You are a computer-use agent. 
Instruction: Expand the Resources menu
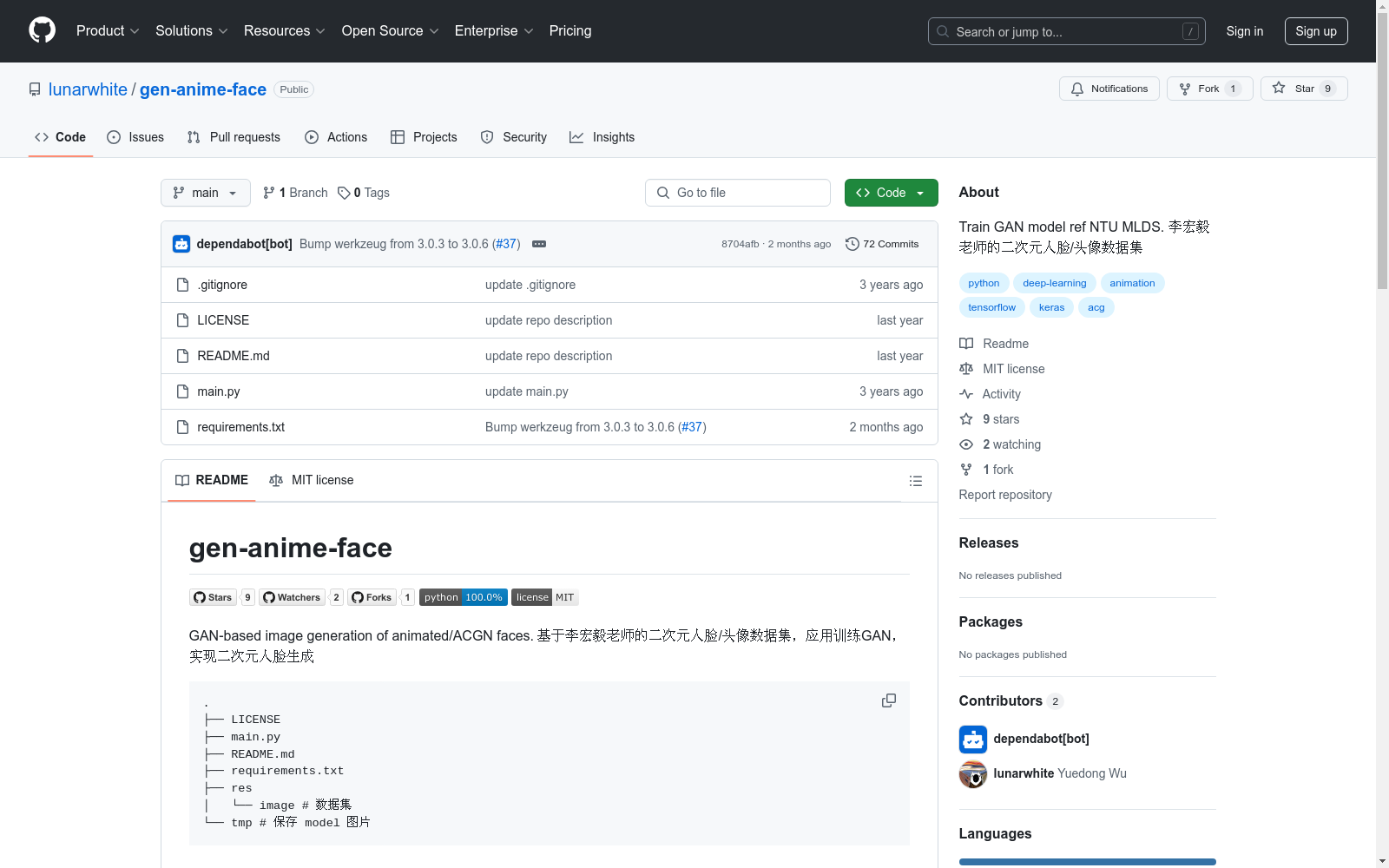click(x=285, y=30)
